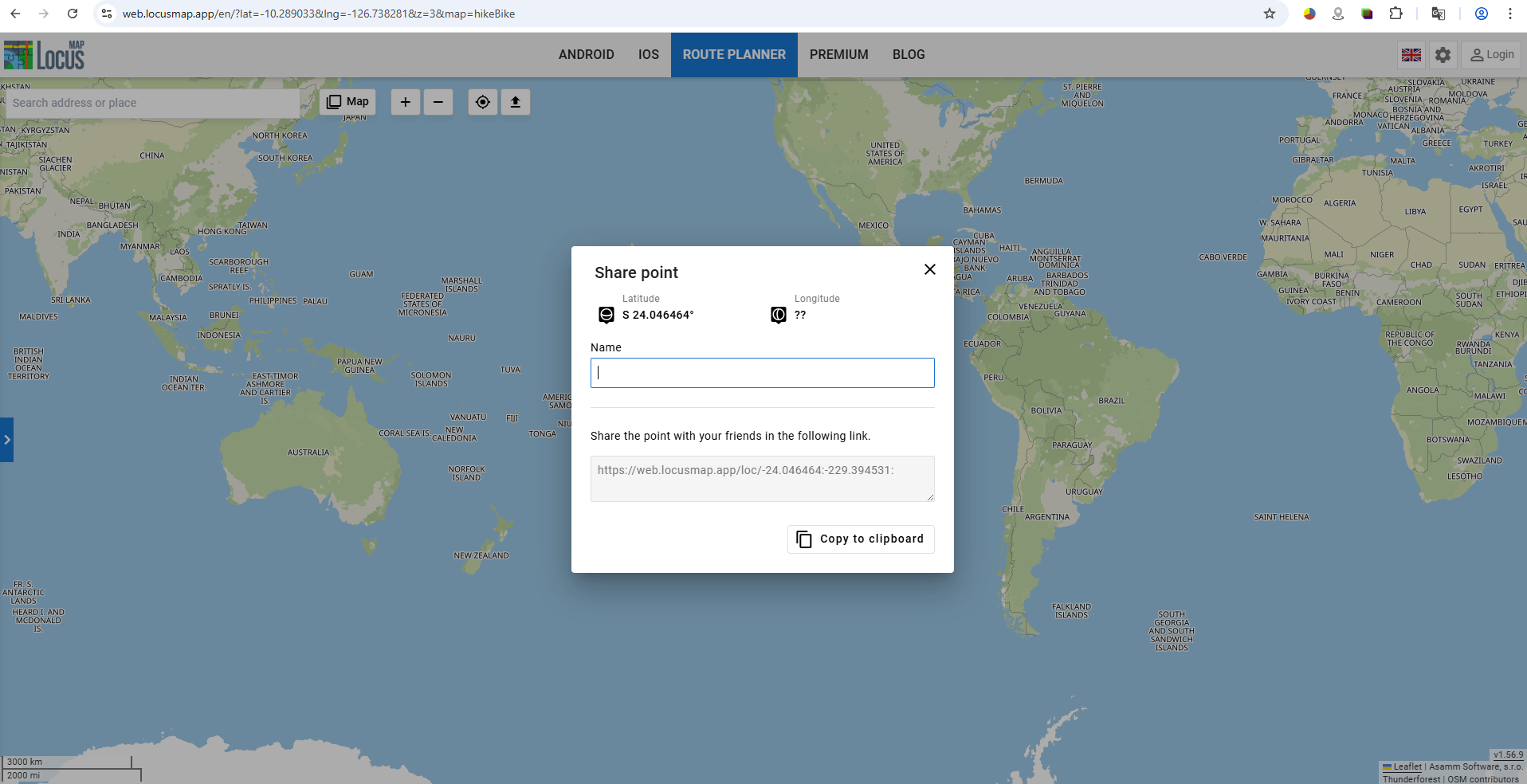
Task: Focus the Name input field
Action: click(x=762, y=373)
